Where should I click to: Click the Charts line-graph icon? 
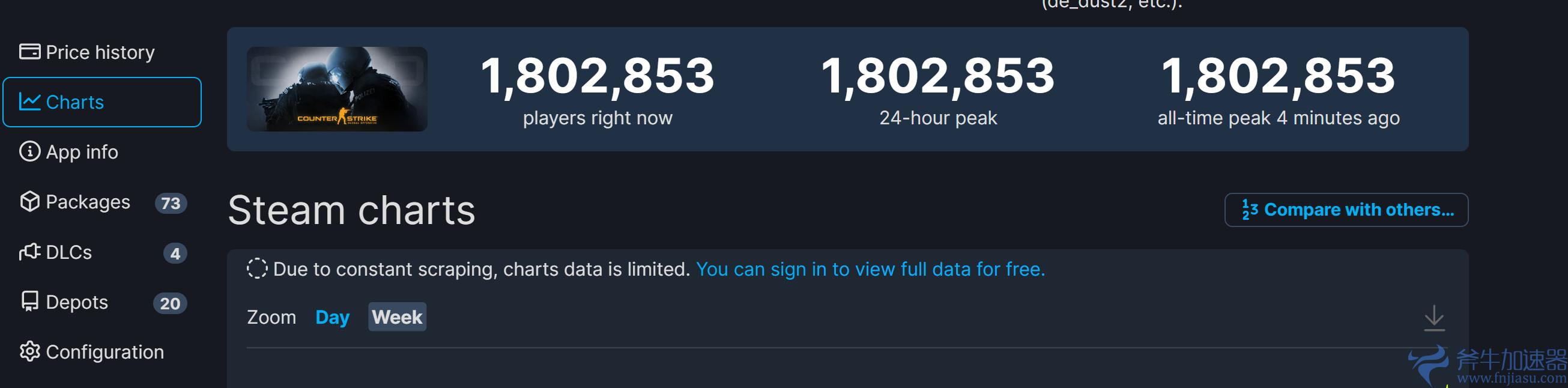31,102
